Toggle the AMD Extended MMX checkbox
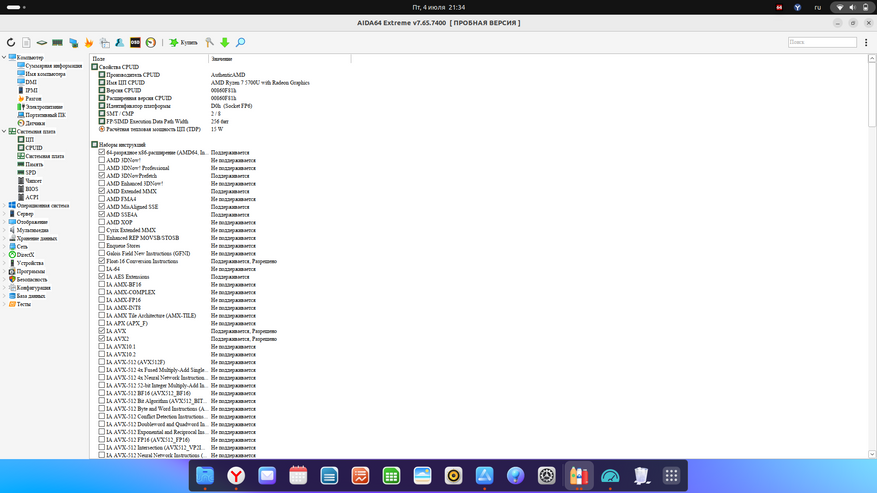This screenshot has width=877, height=493. click(x=102, y=191)
